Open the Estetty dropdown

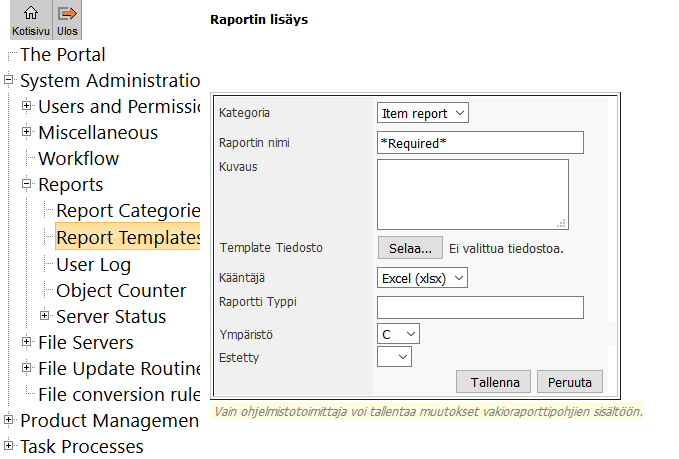[394, 356]
